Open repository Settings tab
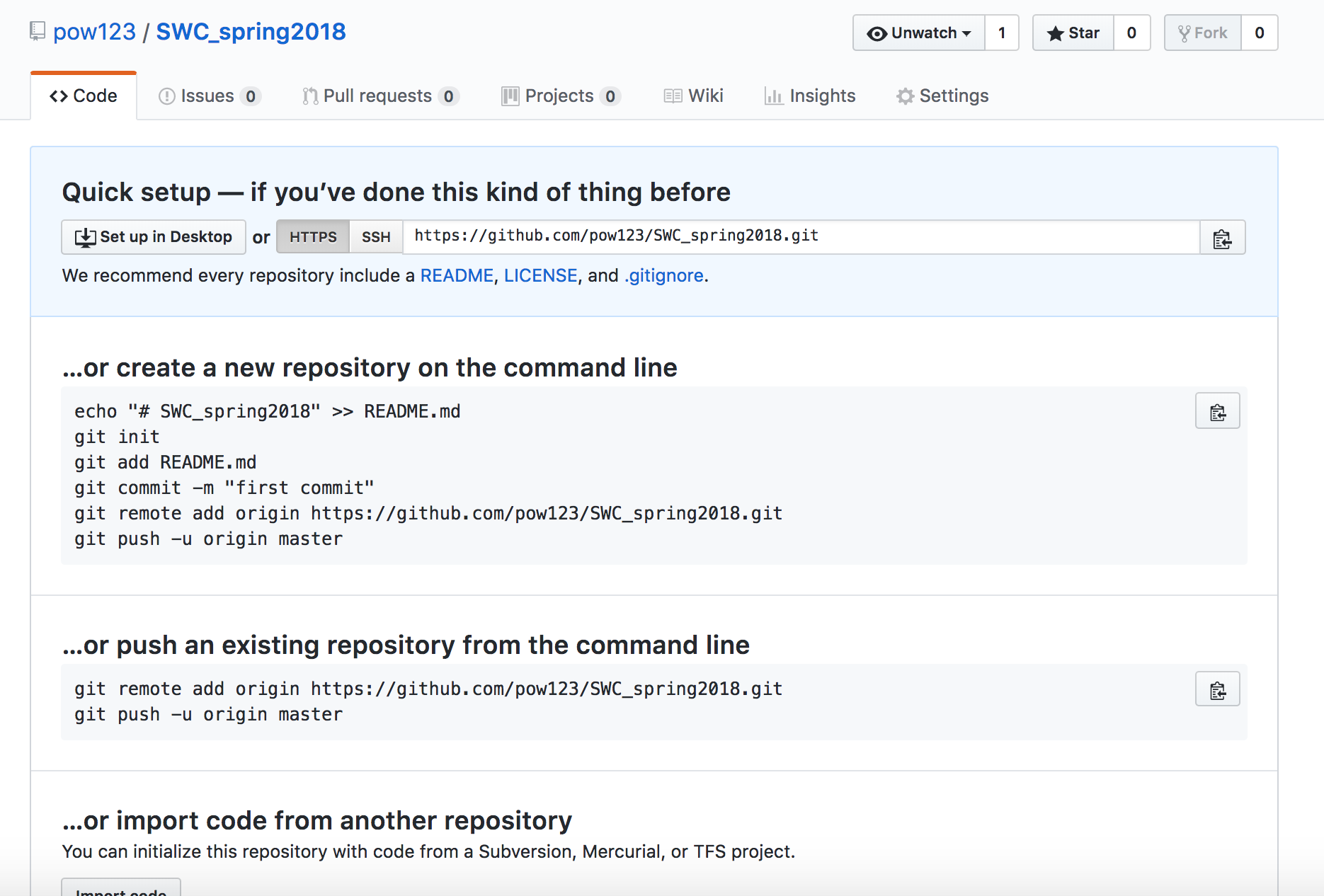Image resolution: width=1324 pixels, height=896 pixels. pyautogui.click(x=942, y=96)
